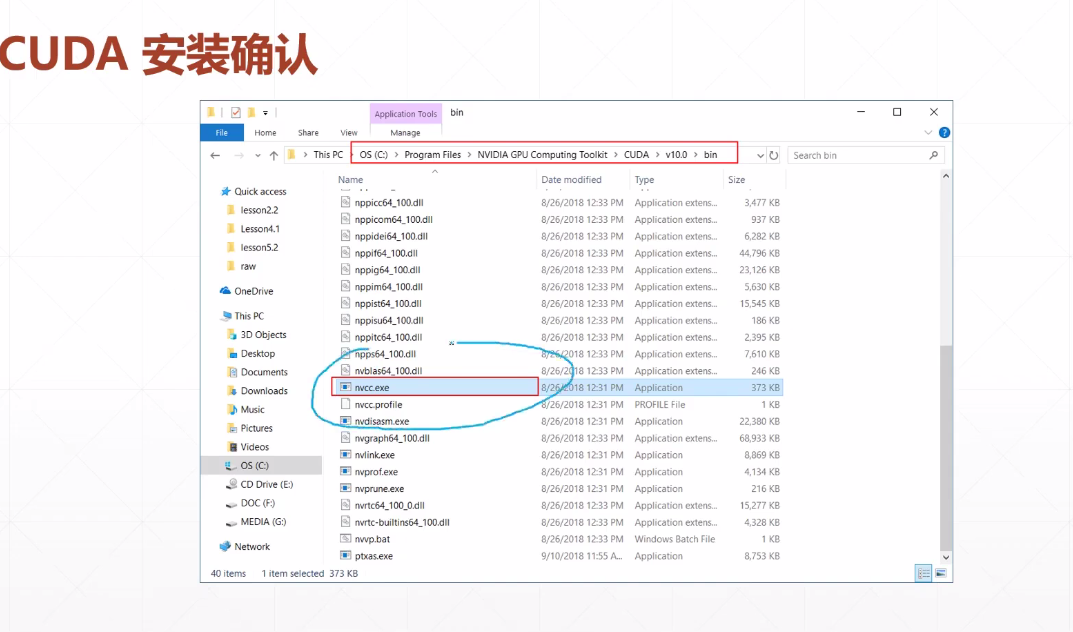Select nvcc.profile file

(378, 404)
